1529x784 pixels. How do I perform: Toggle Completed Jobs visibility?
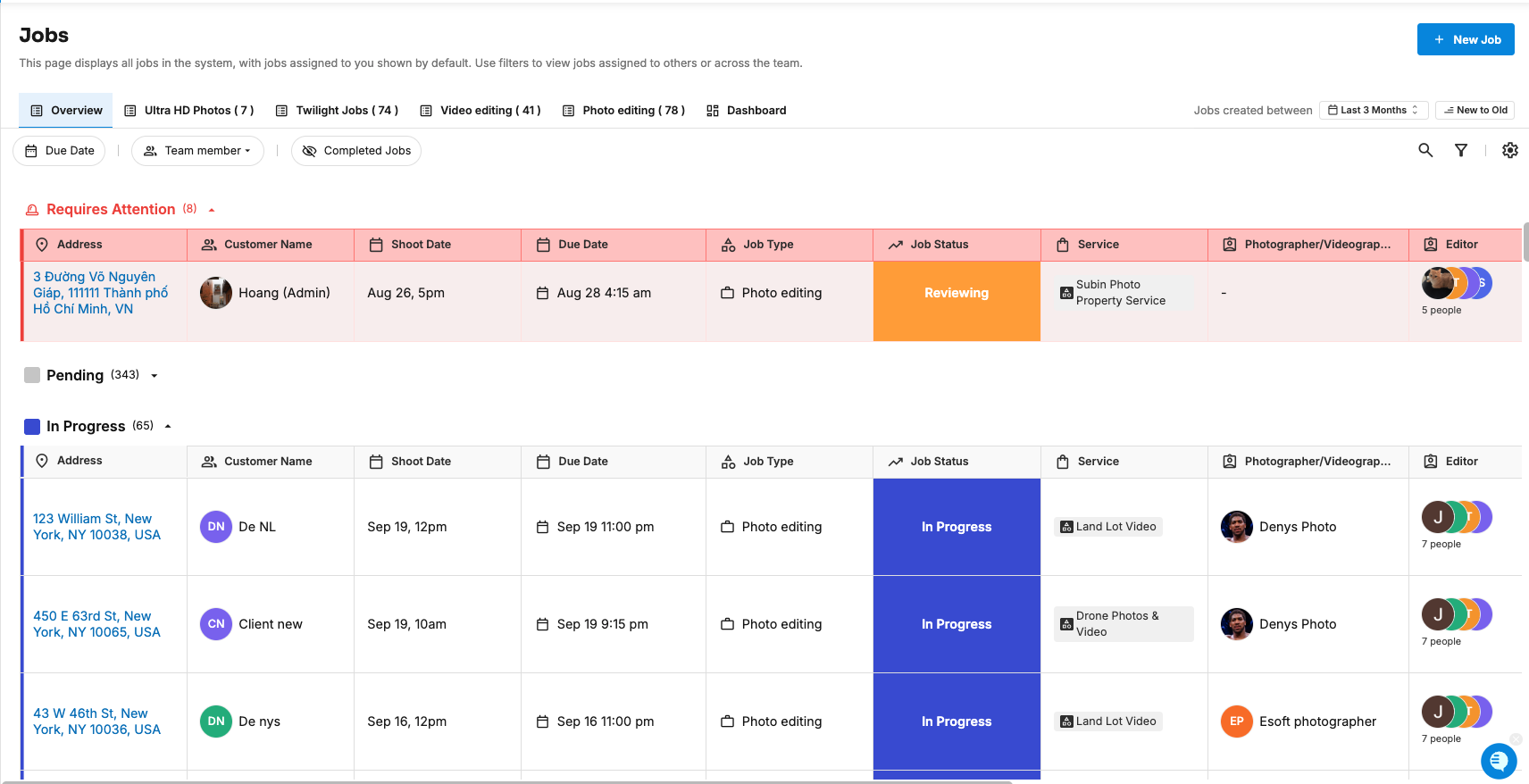(x=356, y=151)
